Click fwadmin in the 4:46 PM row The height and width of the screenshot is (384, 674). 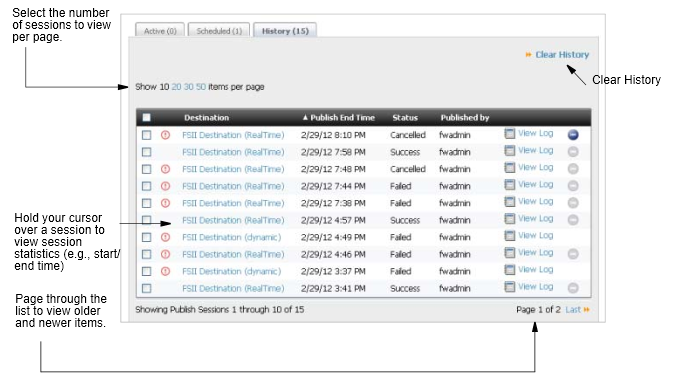point(455,254)
